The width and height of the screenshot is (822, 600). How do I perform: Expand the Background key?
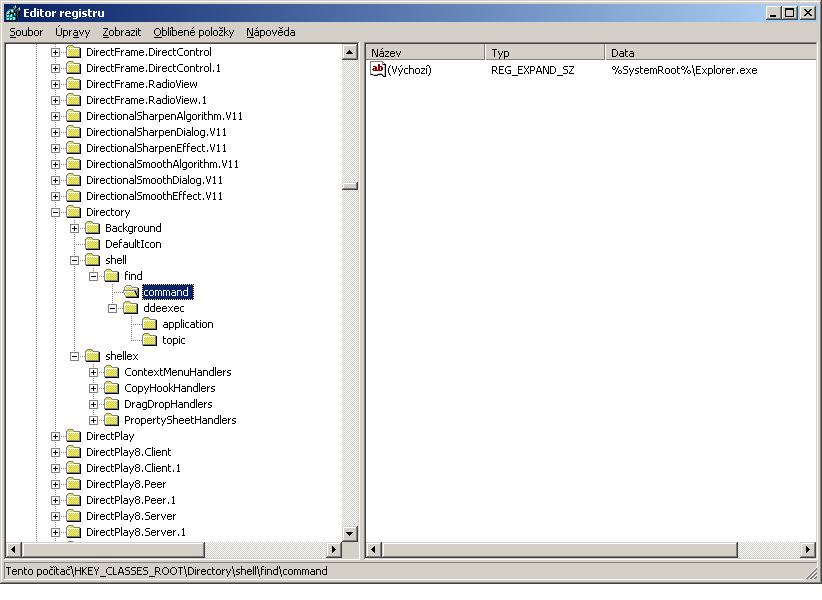coord(74,228)
